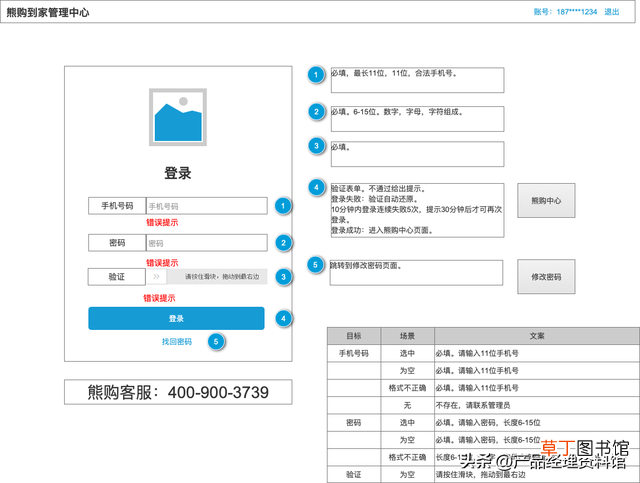This screenshot has width=640, height=483.
Task: Click the image placeholder logo
Action: (x=178, y=117)
